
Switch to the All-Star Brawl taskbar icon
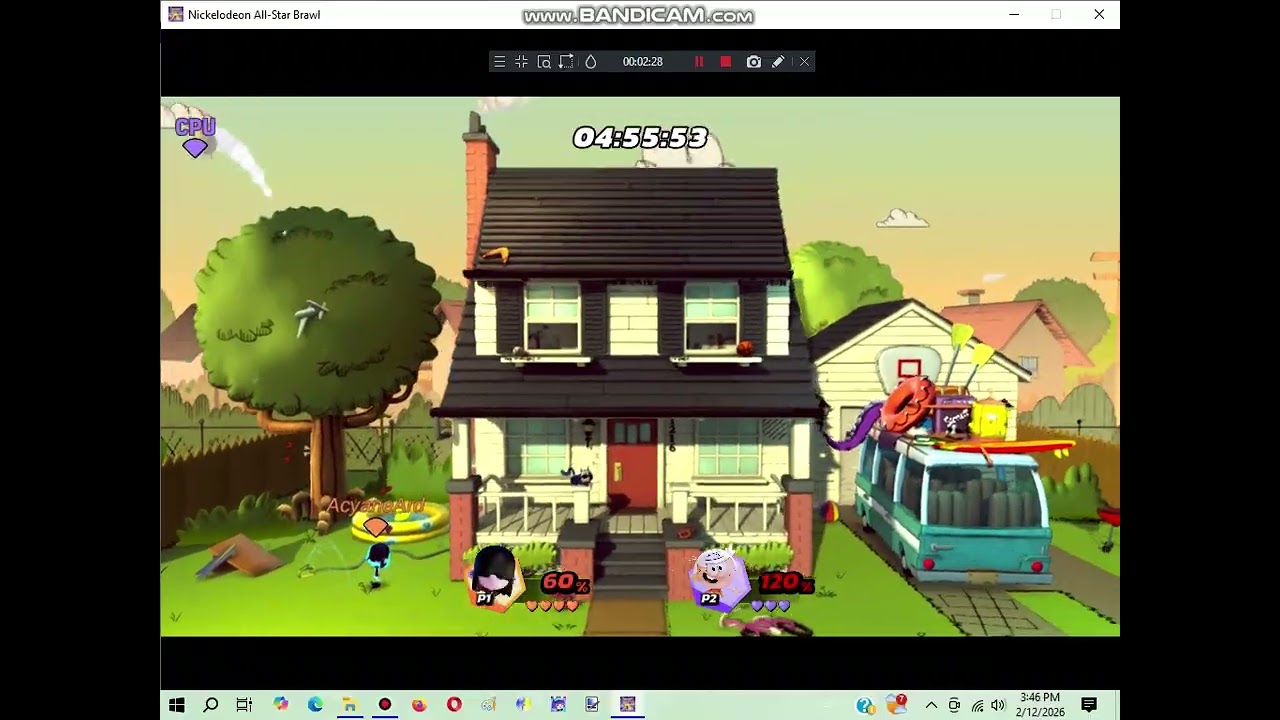tap(627, 705)
